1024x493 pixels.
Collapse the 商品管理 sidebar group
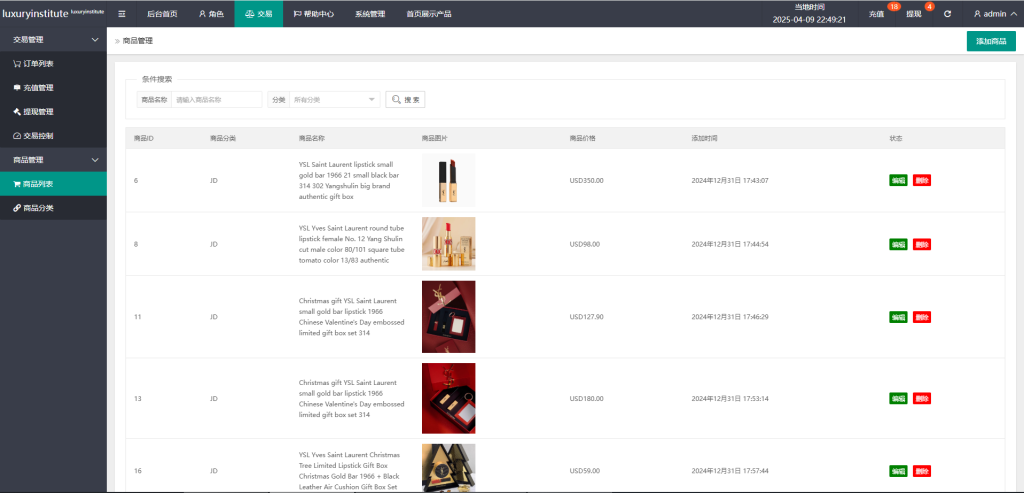[54, 159]
